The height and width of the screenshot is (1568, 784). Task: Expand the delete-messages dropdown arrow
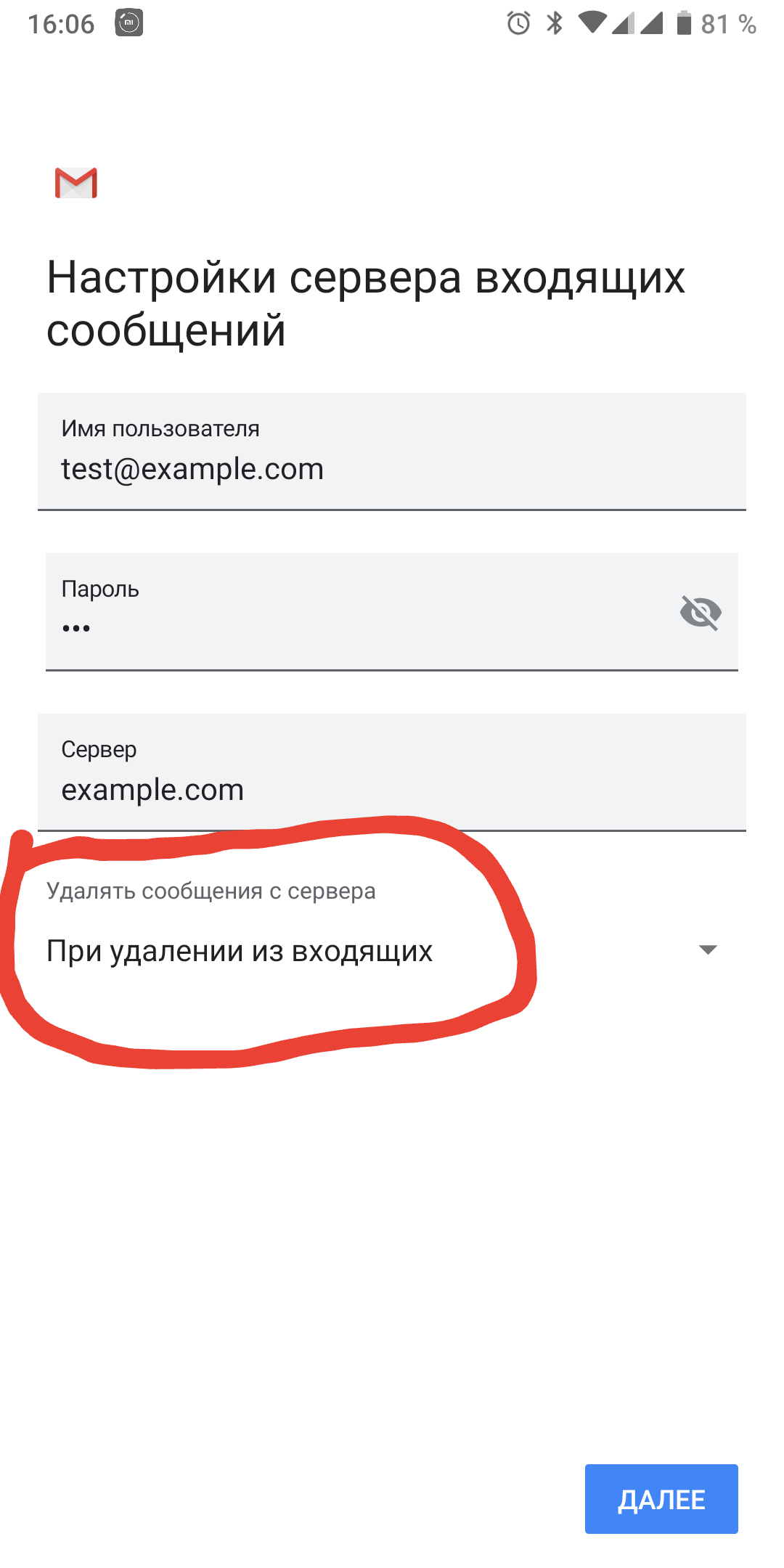pyautogui.click(x=708, y=950)
